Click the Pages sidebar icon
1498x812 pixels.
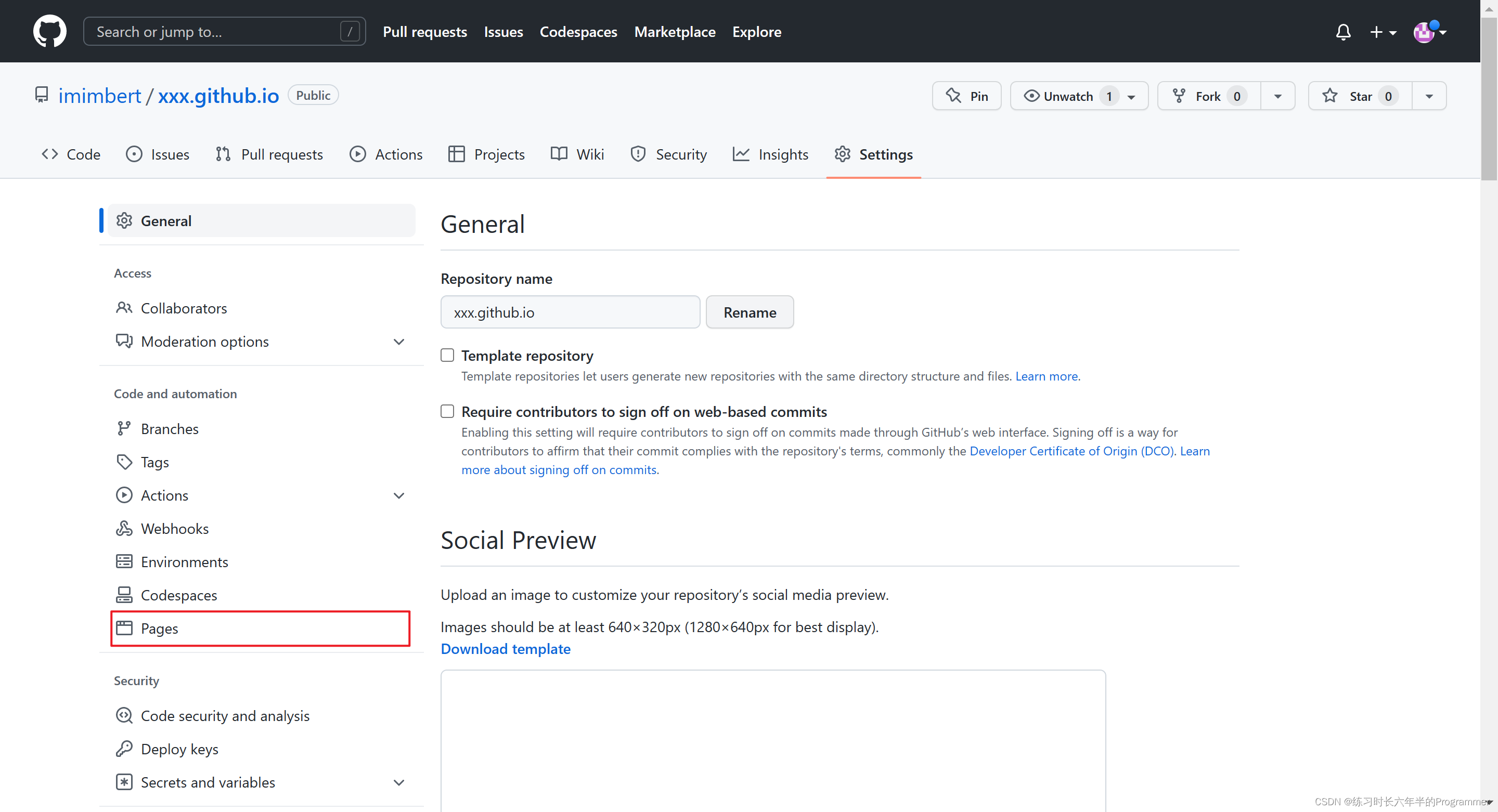(124, 628)
